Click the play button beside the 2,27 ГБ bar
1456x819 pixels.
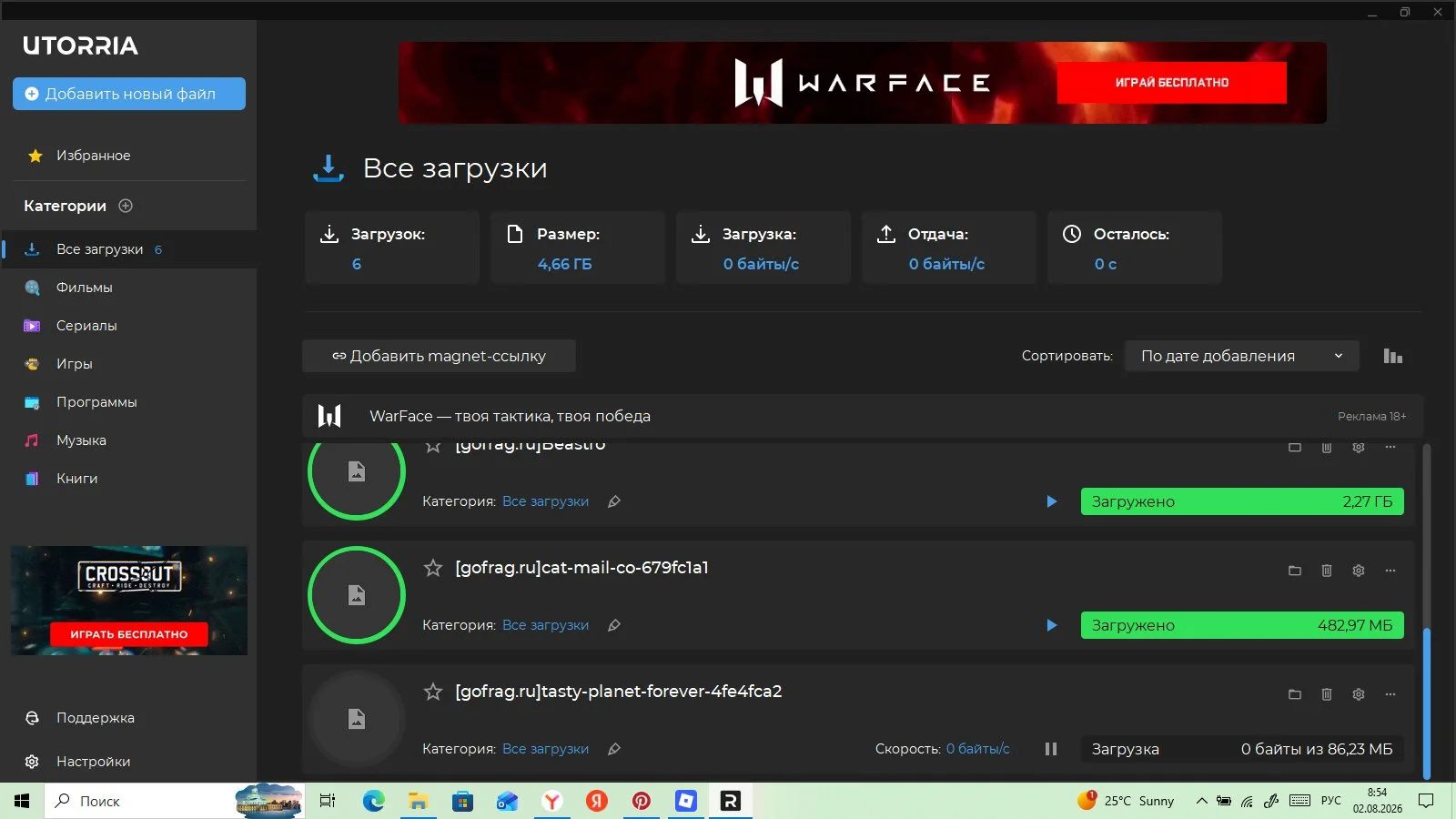1052,501
